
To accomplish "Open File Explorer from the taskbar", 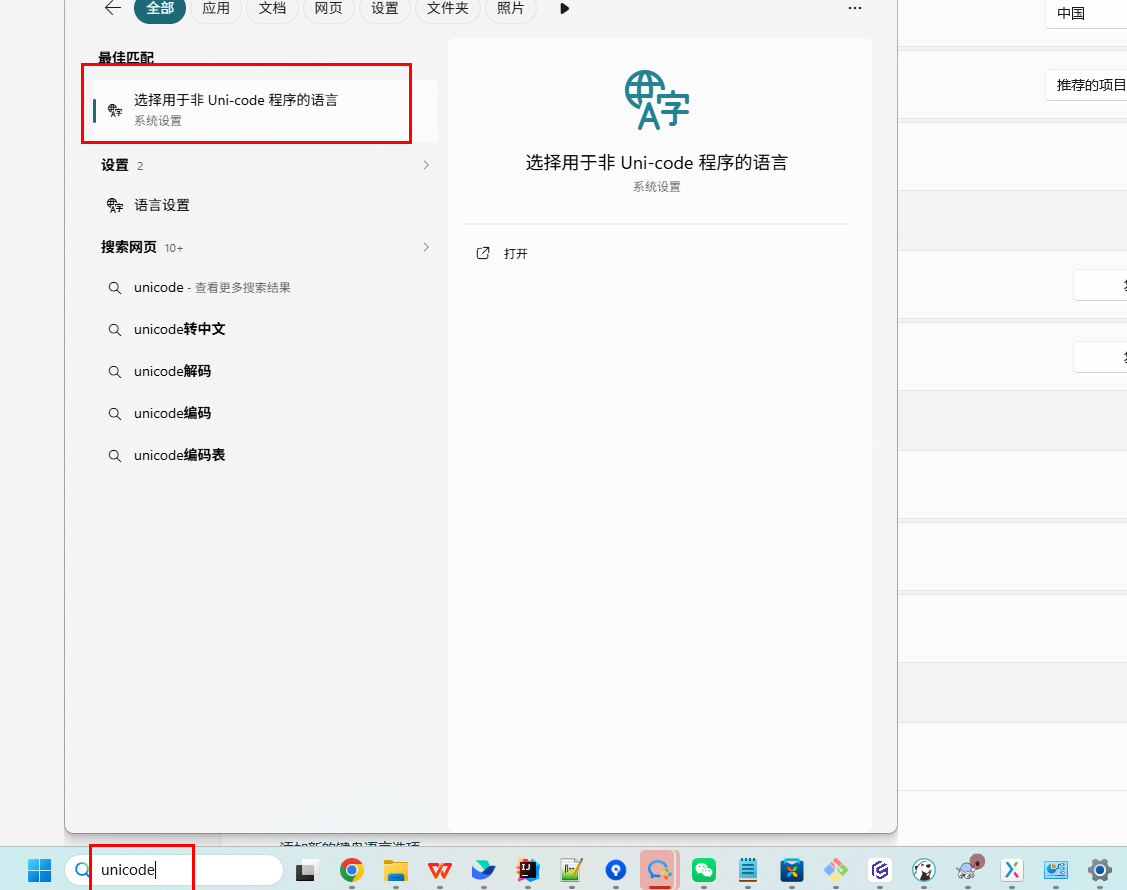I will [395, 870].
